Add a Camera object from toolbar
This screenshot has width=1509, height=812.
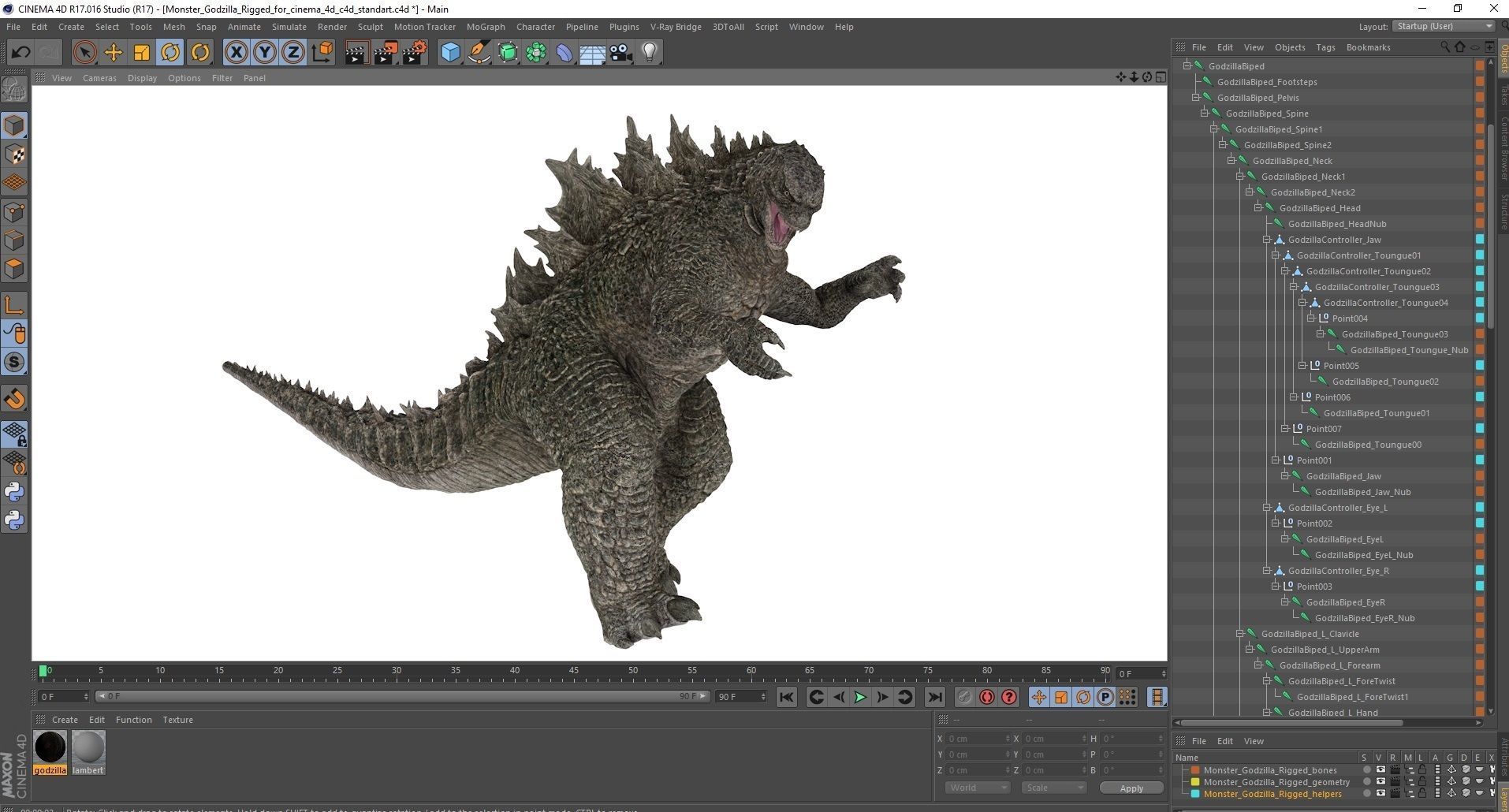pos(620,53)
